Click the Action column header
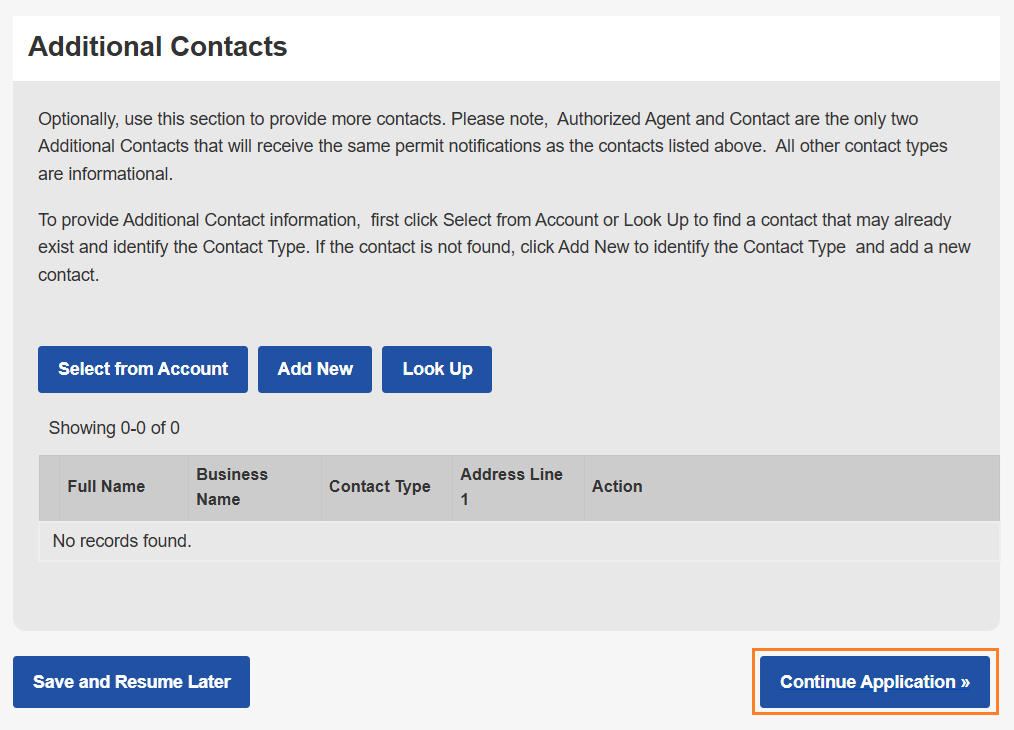 point(617,487)
